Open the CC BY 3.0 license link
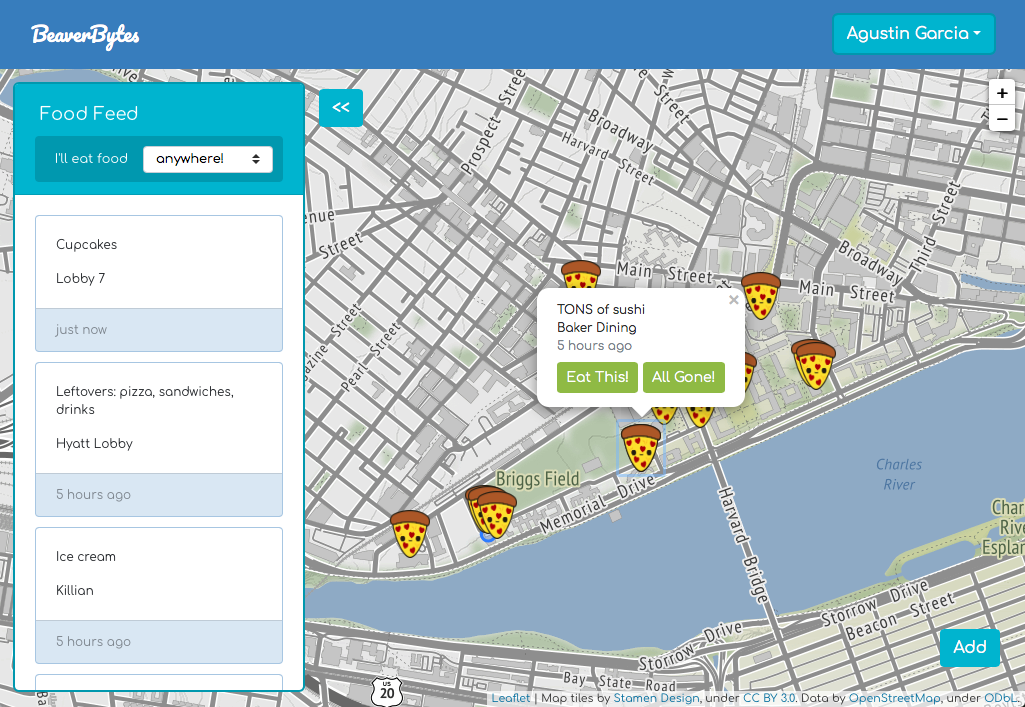The height and width of the screenshot is (707, 1025). click(769, 698)
